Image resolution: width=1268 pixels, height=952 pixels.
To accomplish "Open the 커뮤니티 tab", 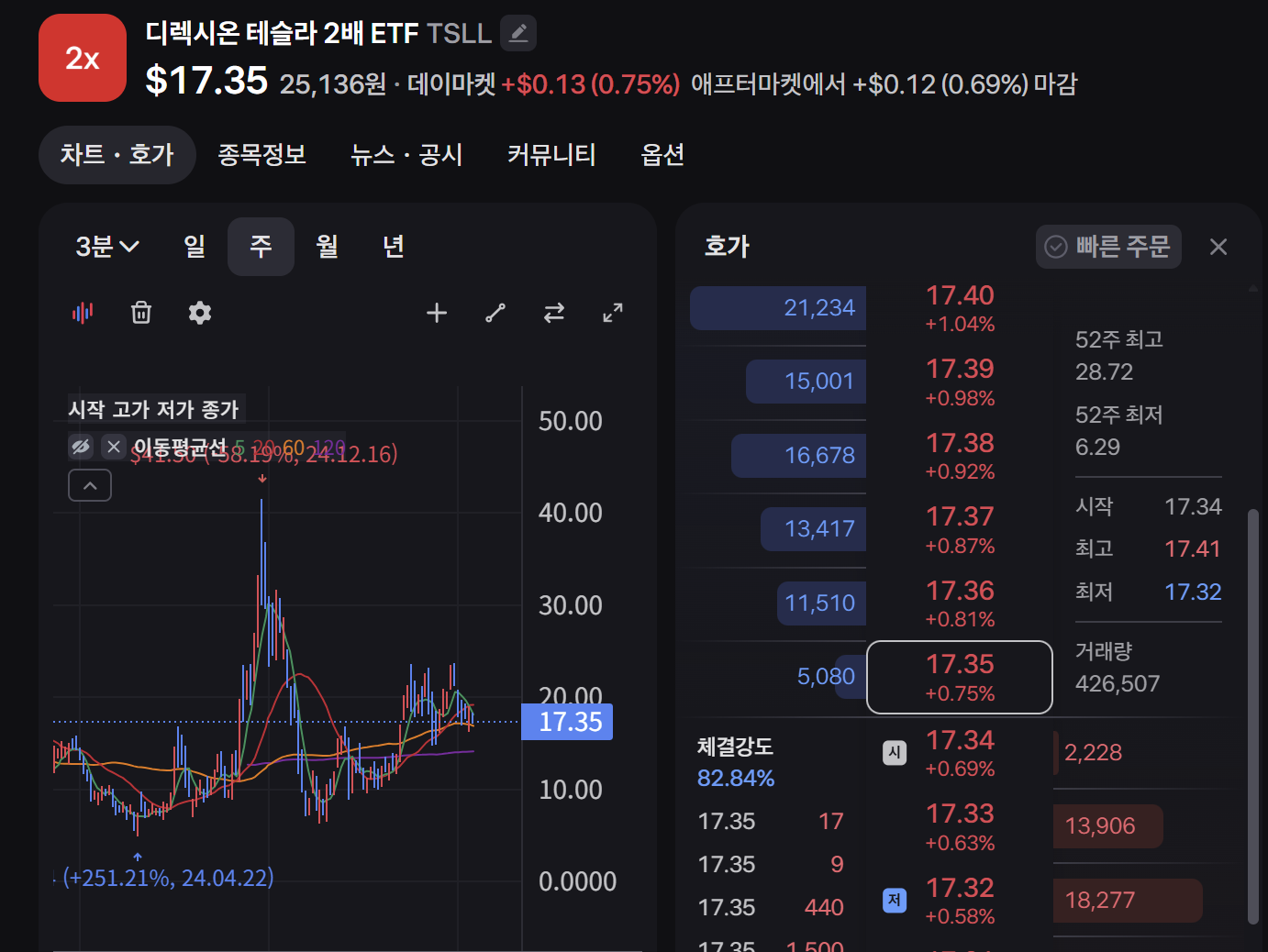I will pyautogui.click(x=551, y=155).
